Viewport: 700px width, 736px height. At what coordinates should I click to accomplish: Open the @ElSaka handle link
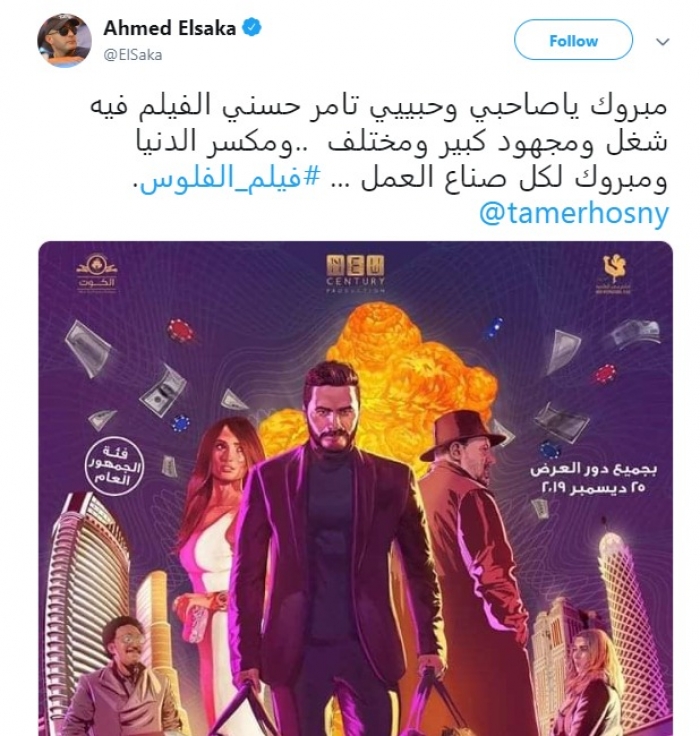pos(133,55)
